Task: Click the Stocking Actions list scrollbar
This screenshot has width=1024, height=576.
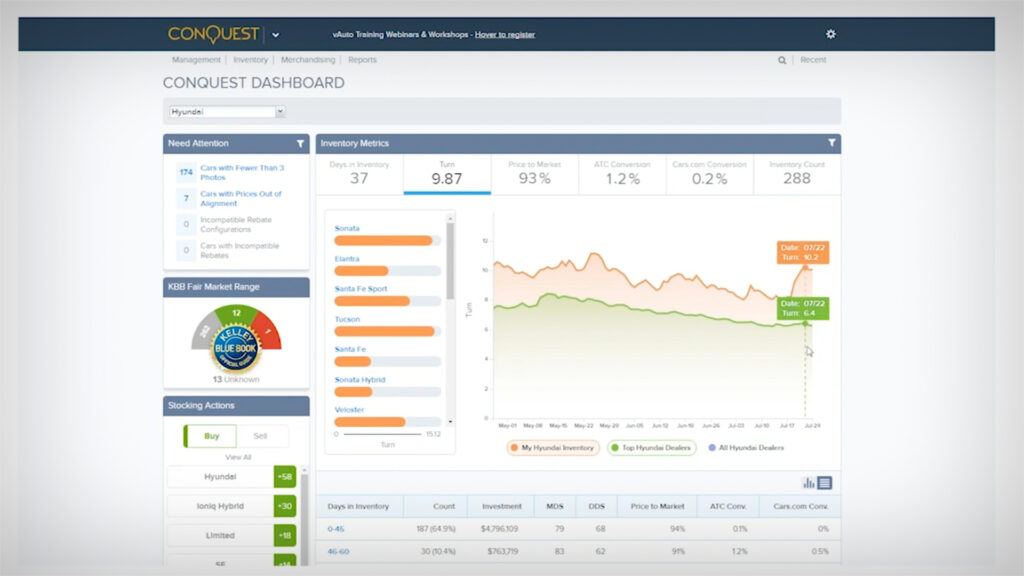Action: pos(304,516)
